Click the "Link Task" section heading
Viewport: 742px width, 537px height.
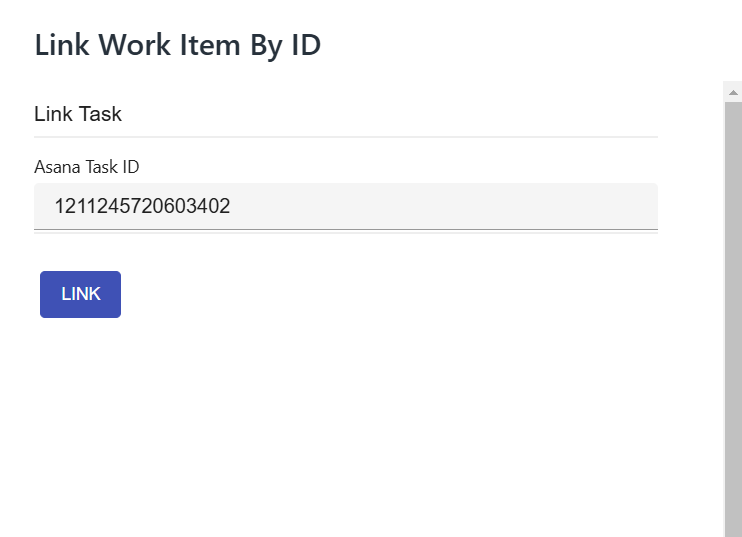(78, 114)
